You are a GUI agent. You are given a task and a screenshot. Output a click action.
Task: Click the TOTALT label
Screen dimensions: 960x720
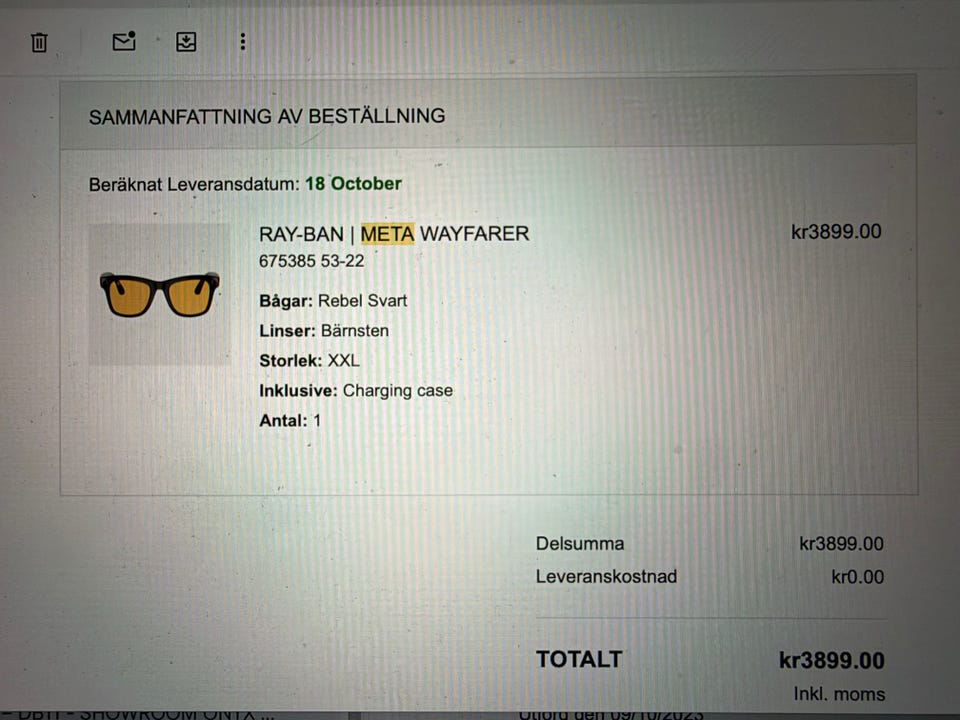[x=579, y=659]
